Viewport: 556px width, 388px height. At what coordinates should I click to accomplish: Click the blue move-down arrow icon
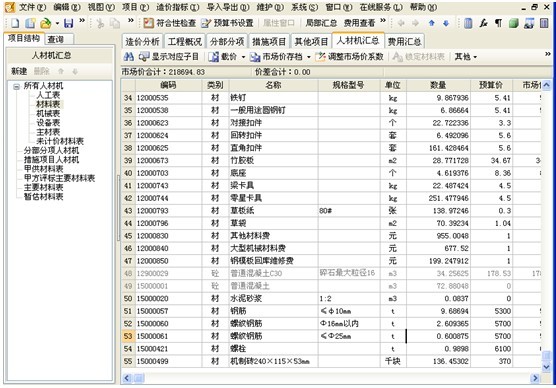446,23
